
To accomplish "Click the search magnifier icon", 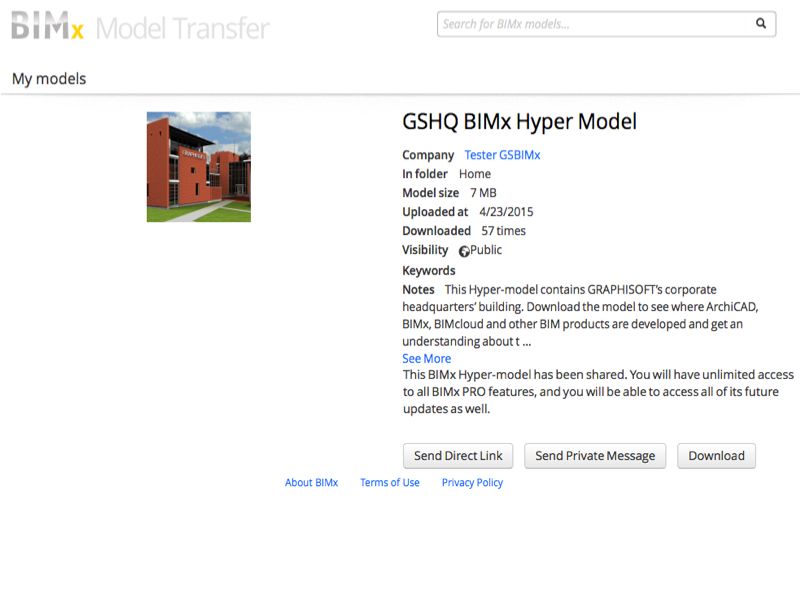I will pos(760,23).
